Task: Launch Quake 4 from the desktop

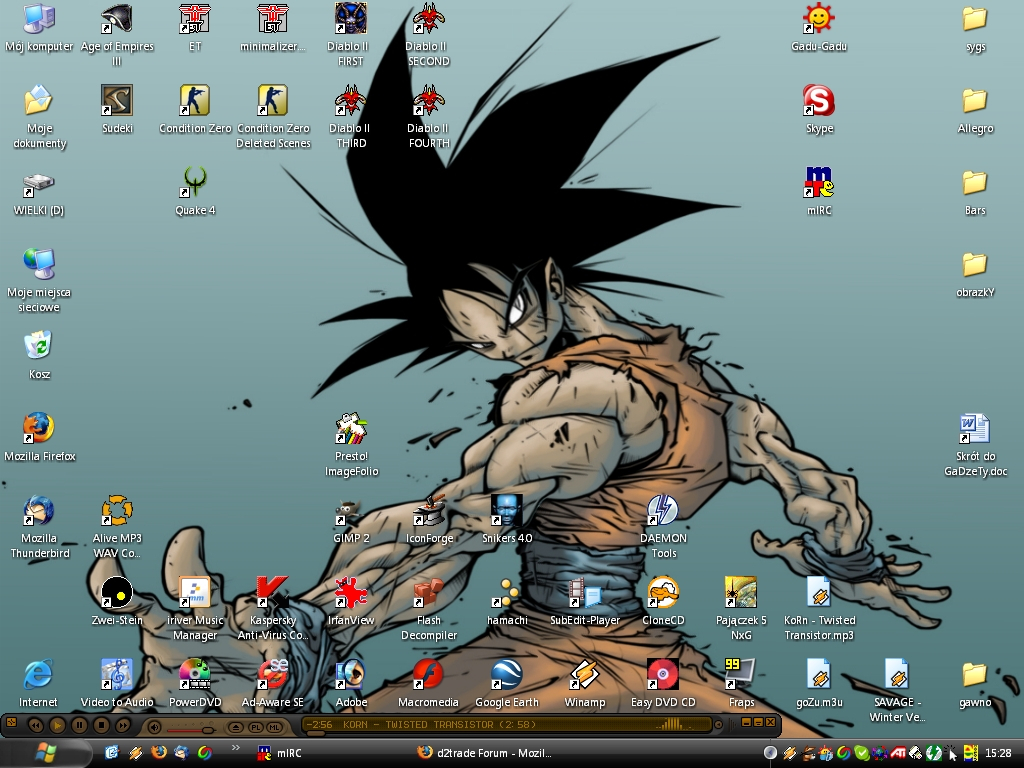Action: 195,183
